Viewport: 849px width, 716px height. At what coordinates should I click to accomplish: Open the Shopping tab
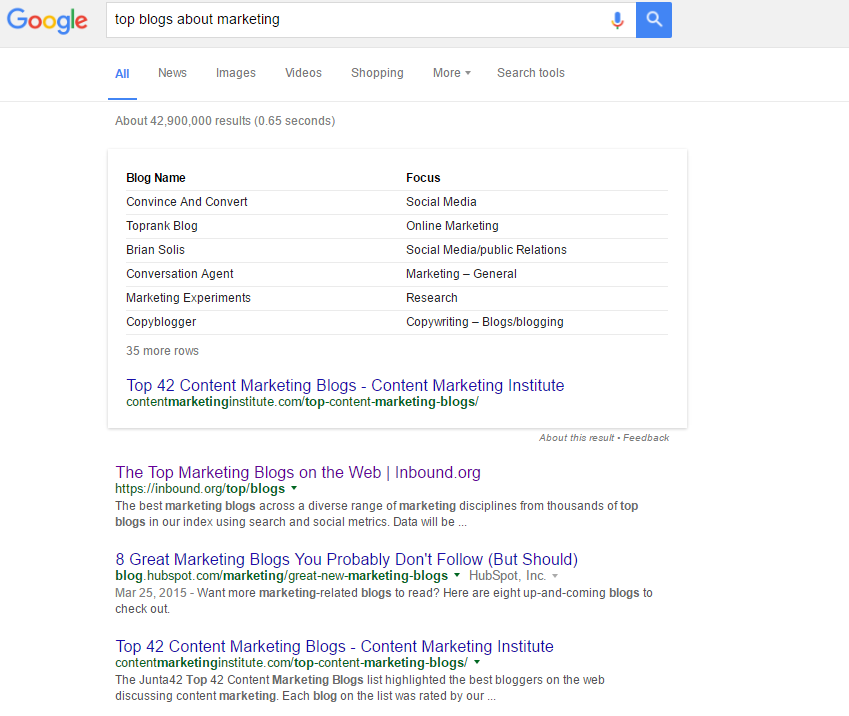click(377, 73)
